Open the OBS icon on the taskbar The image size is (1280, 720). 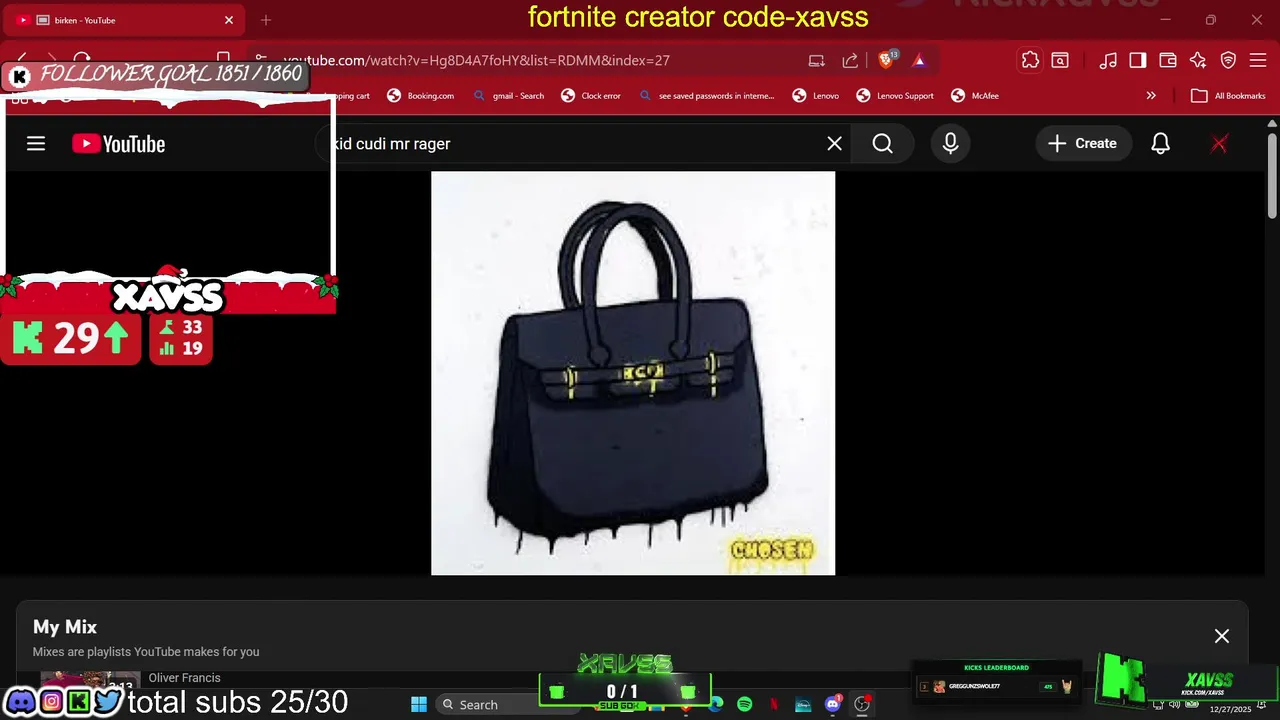point(862,704)
